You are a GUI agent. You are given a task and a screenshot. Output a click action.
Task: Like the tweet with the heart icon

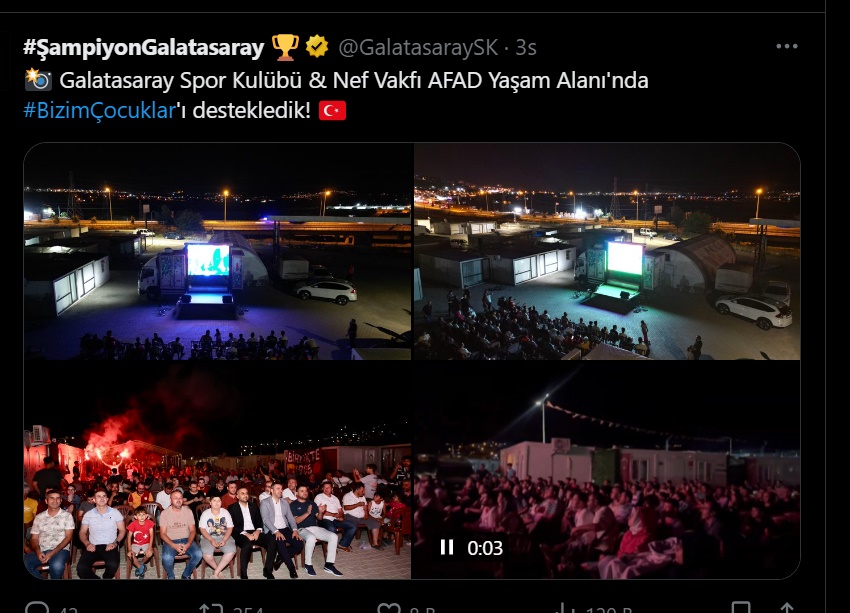[389, 608]
